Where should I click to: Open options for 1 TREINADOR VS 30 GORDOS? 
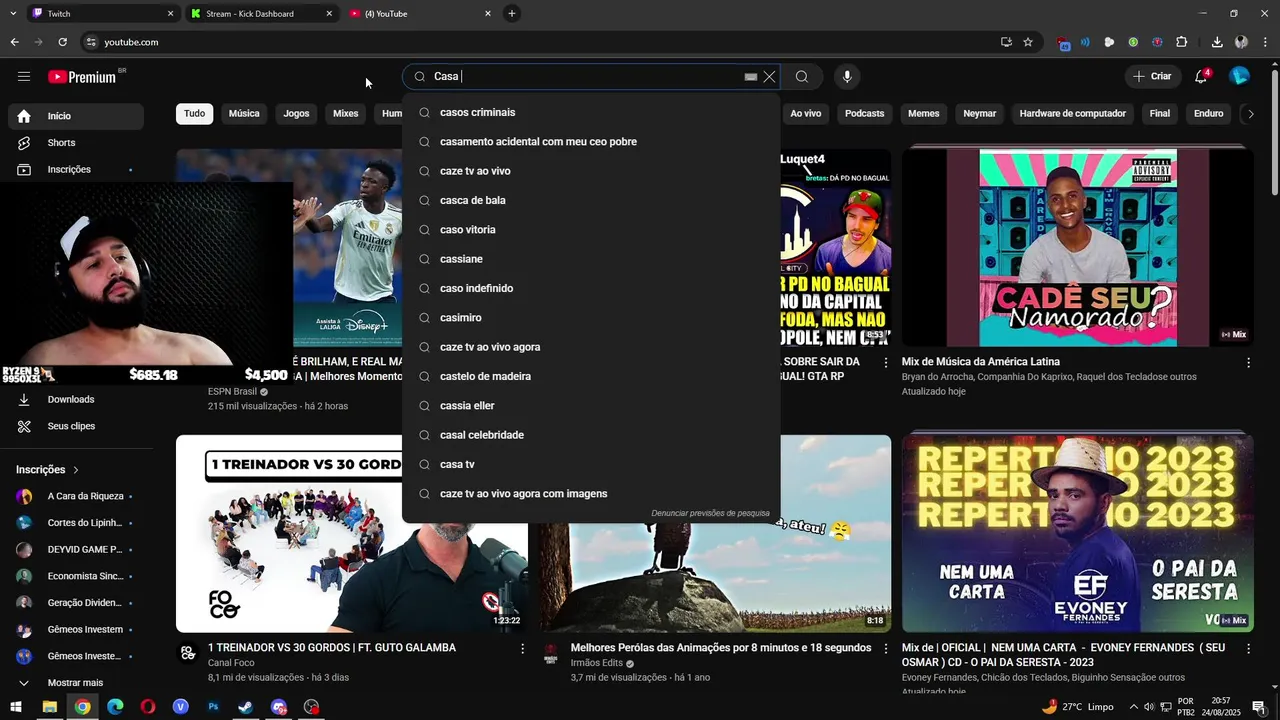pos(522,649)
